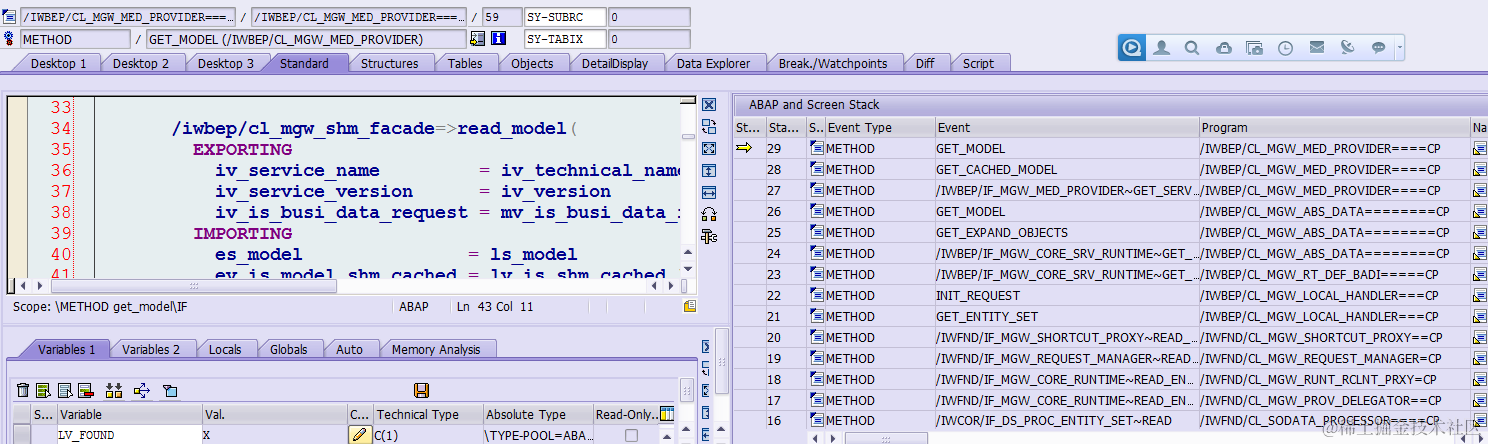Viewport: 1488px width, 444px height.
Task: Click the cloud icon in the floating toolbar
Action: click(1223, 47)
